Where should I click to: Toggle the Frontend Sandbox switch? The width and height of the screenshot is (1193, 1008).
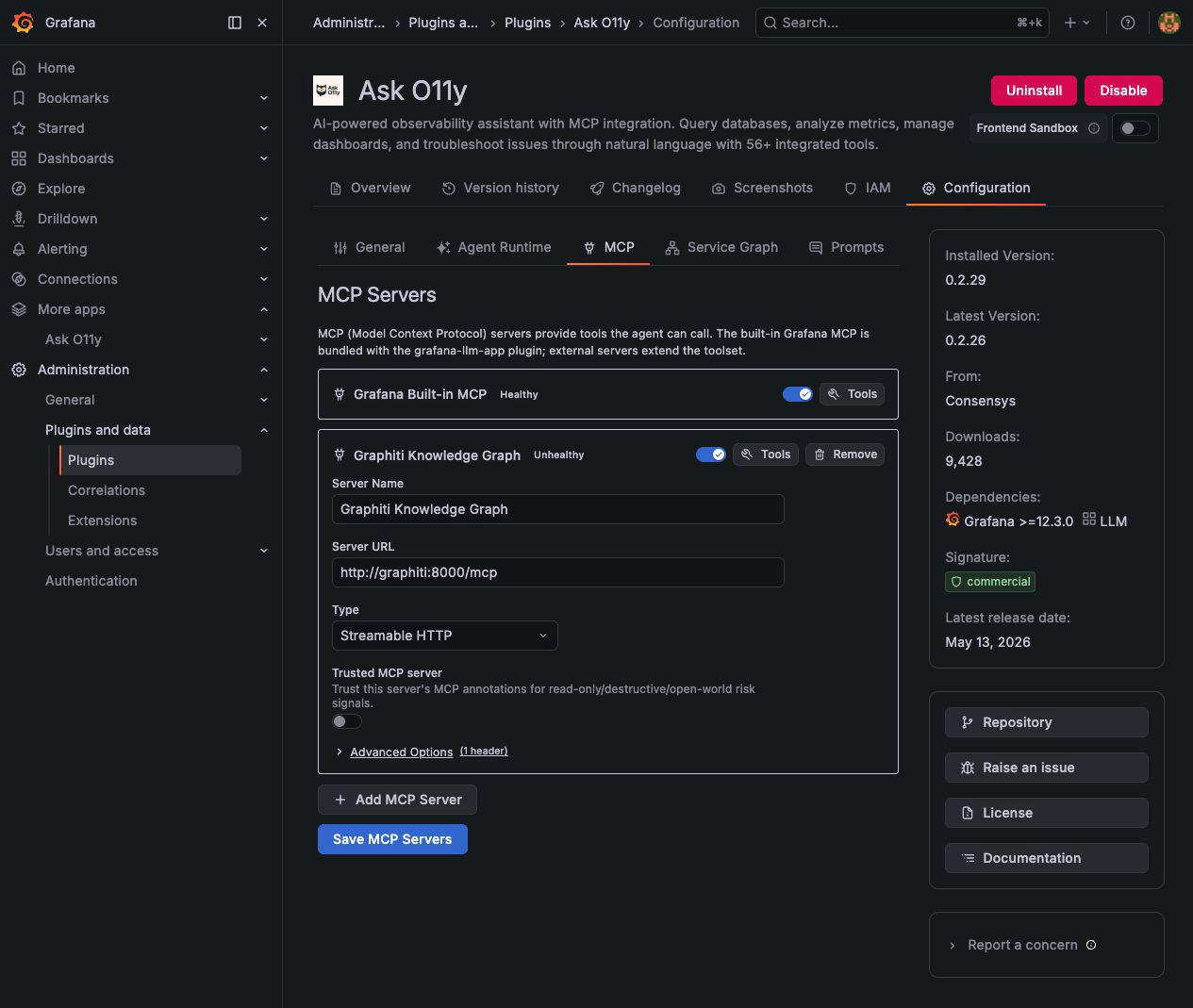[1135, 128]
